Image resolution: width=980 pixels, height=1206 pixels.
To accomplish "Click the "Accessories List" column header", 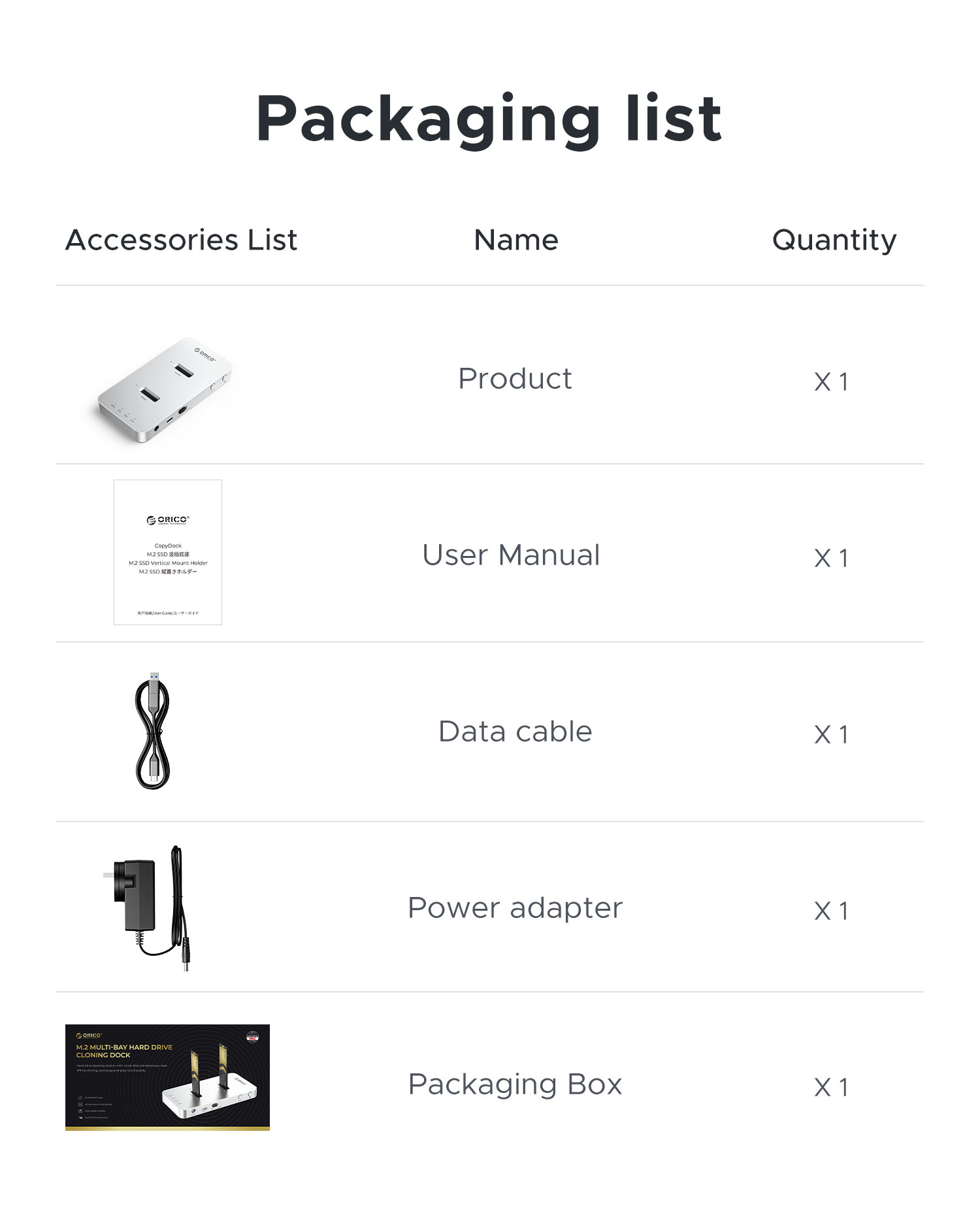I will click(182, 240).
